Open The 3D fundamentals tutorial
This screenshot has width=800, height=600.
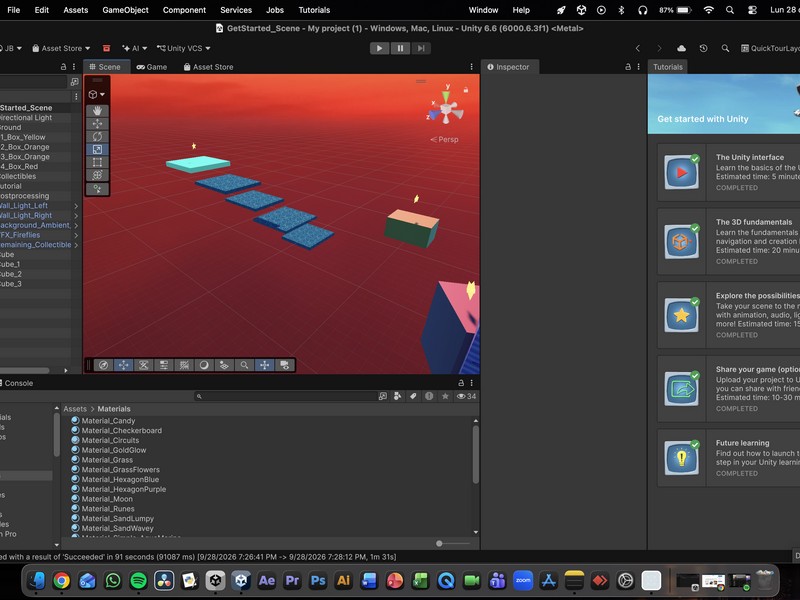(729, 241)
